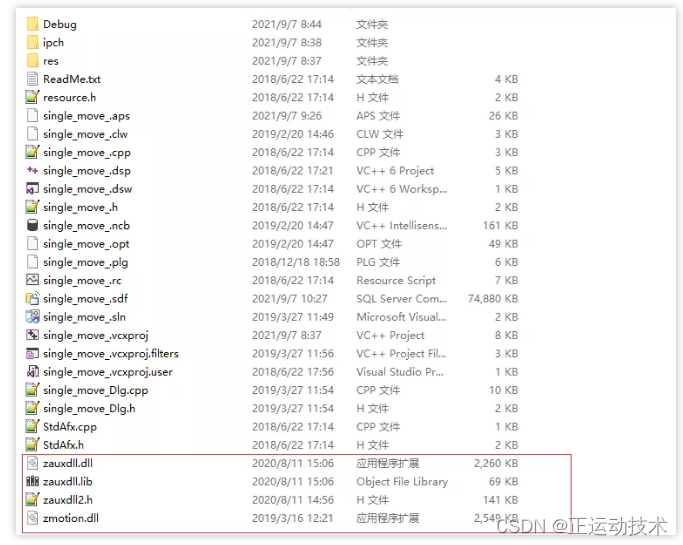Click the res folder icon
The image size is (683, 545).
coord(33,61)
